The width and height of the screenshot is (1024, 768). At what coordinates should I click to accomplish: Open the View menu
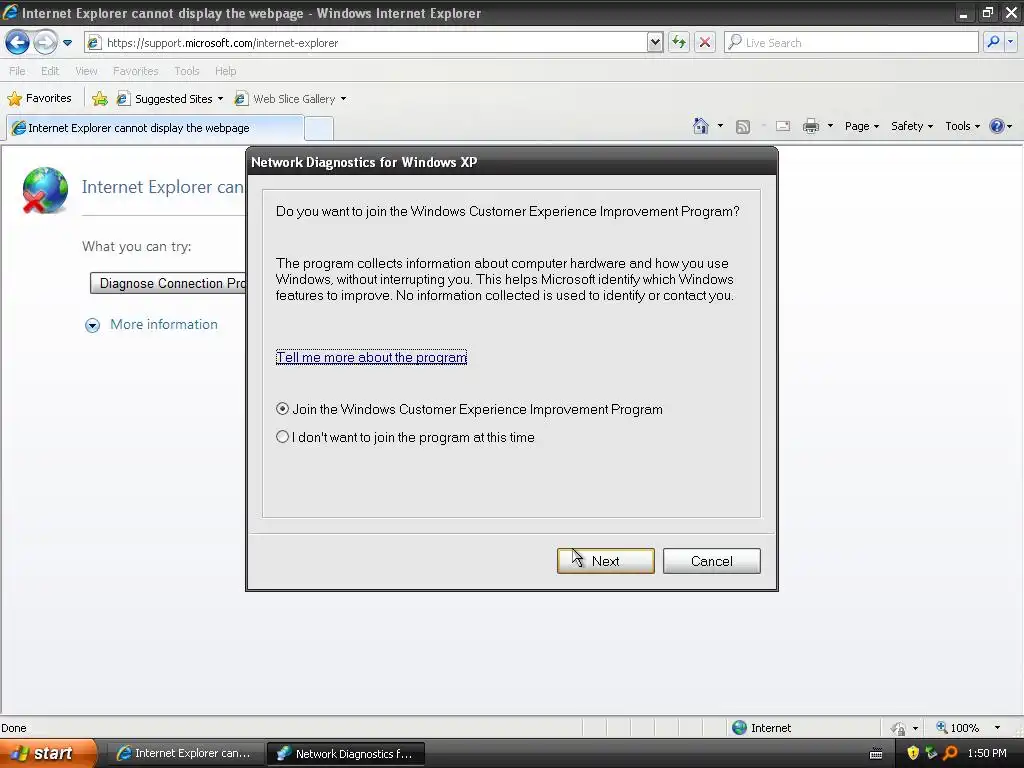click(x=86, y=71)
